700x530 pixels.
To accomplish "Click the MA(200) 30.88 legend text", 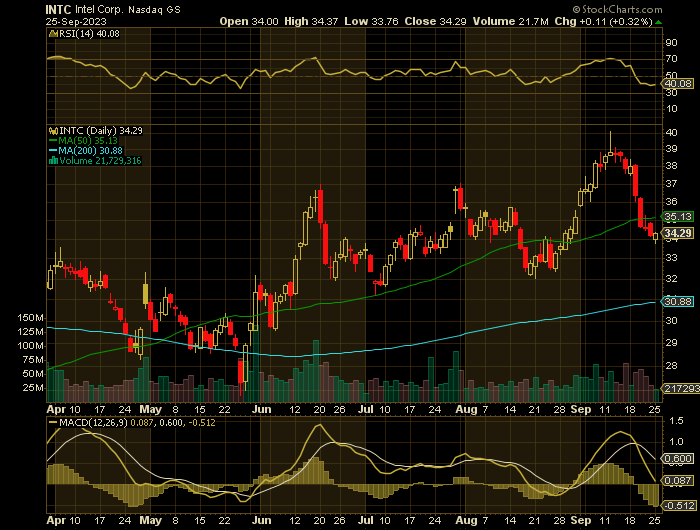I will [91, 151].
